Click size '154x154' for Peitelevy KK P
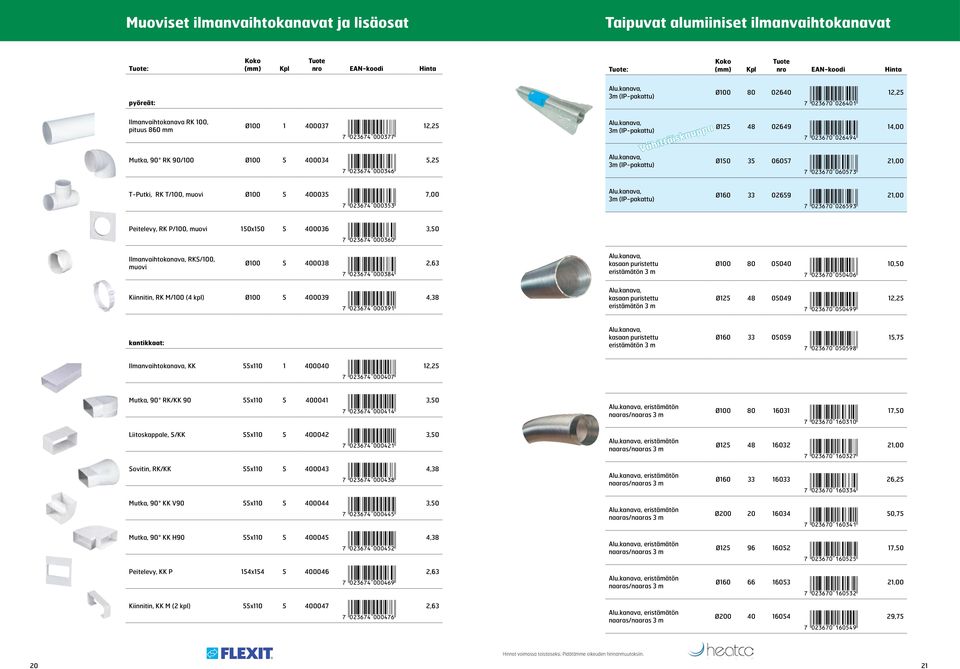The image size is (960, 669). [252, 572]
